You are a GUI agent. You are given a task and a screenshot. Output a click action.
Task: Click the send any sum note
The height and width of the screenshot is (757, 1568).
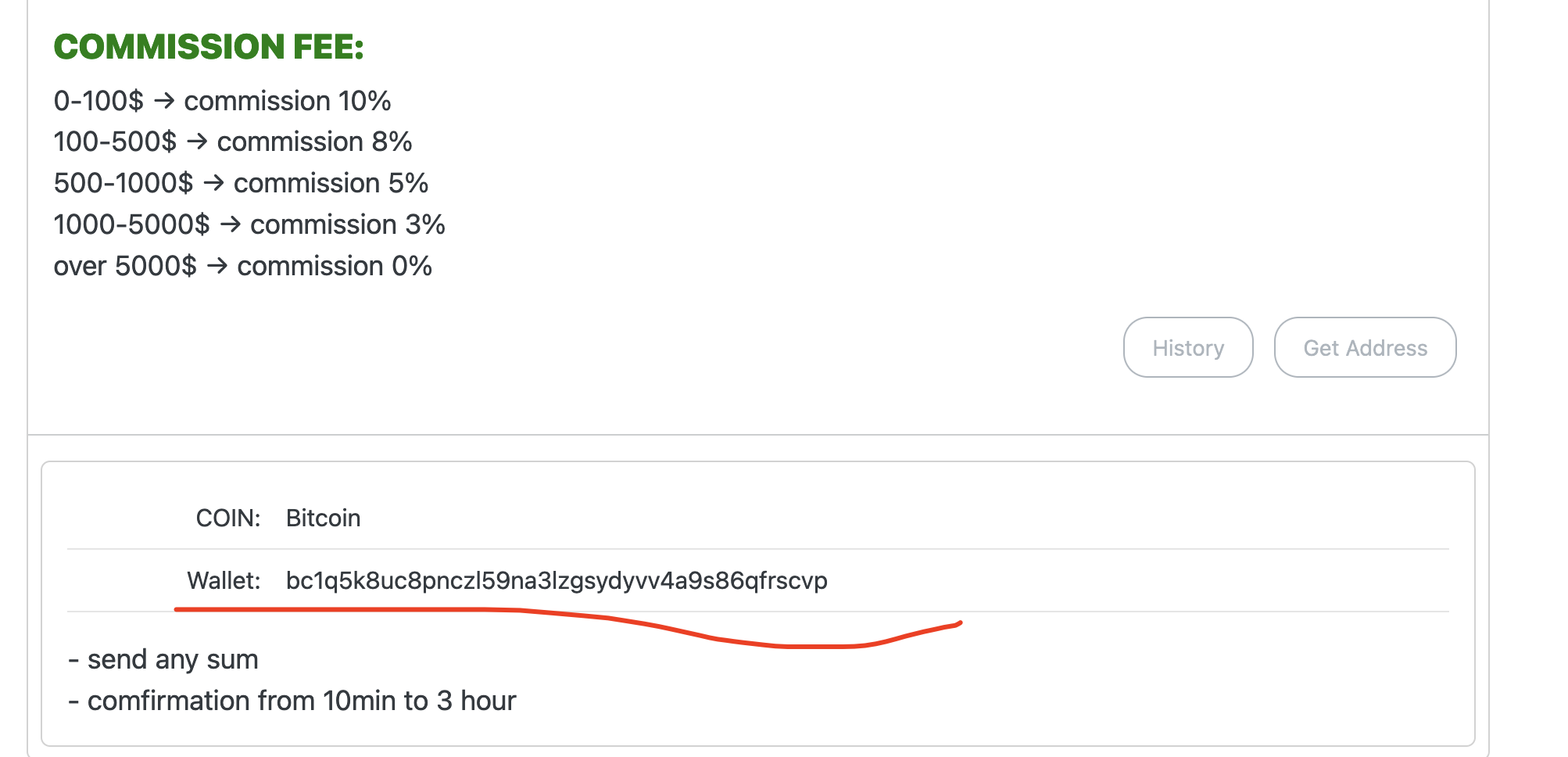coord(163,659)
